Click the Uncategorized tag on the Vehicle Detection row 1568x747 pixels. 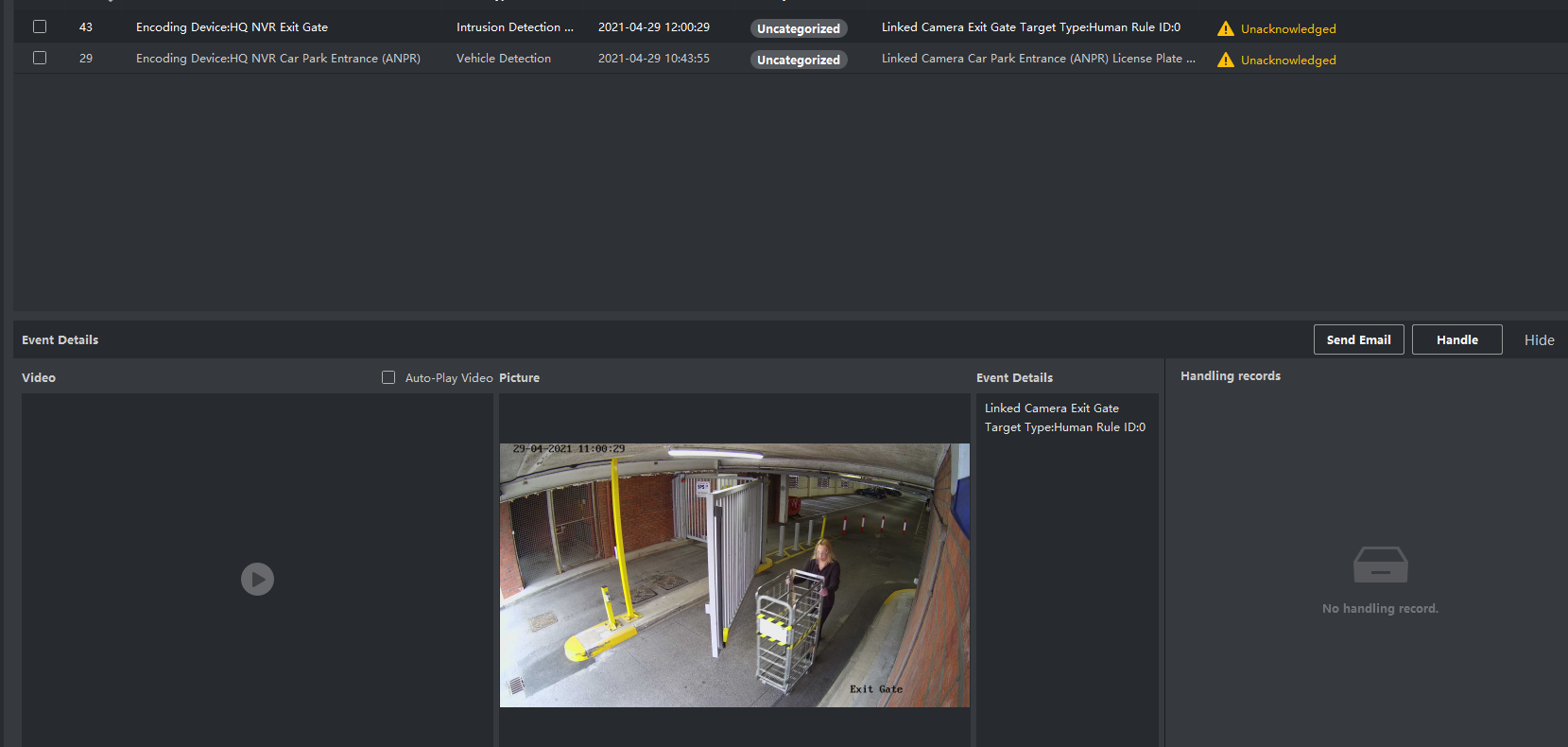pos(799,61)
